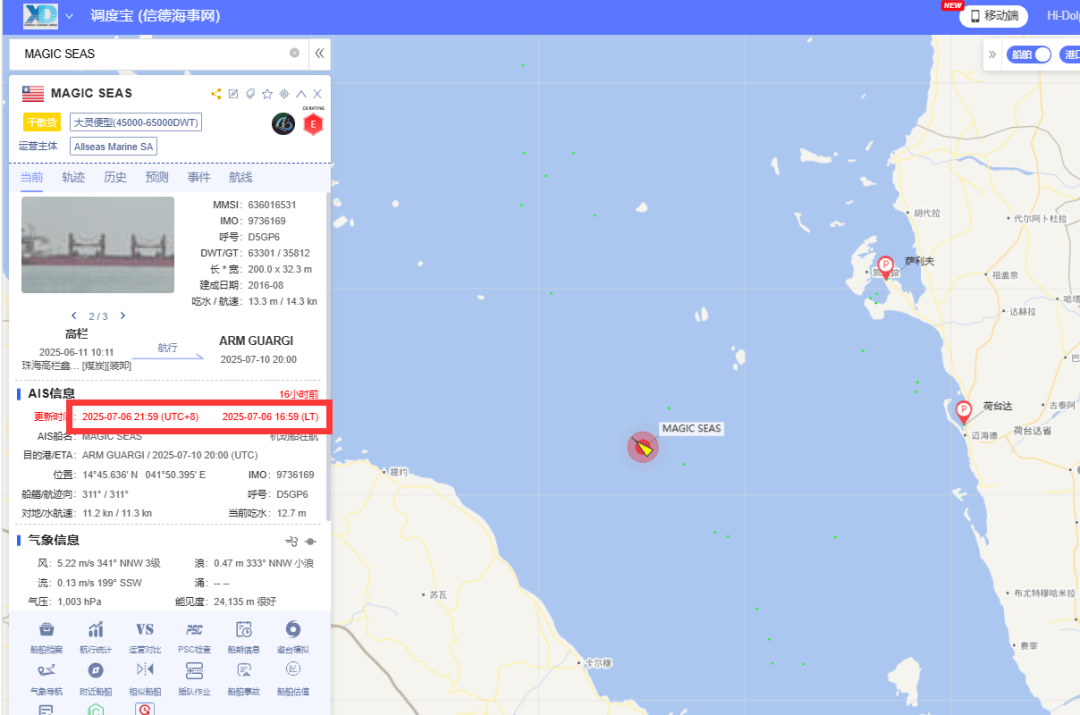Toggle the 船舶 layer switch
The image size is (1080, 715).
(1029, 54)
